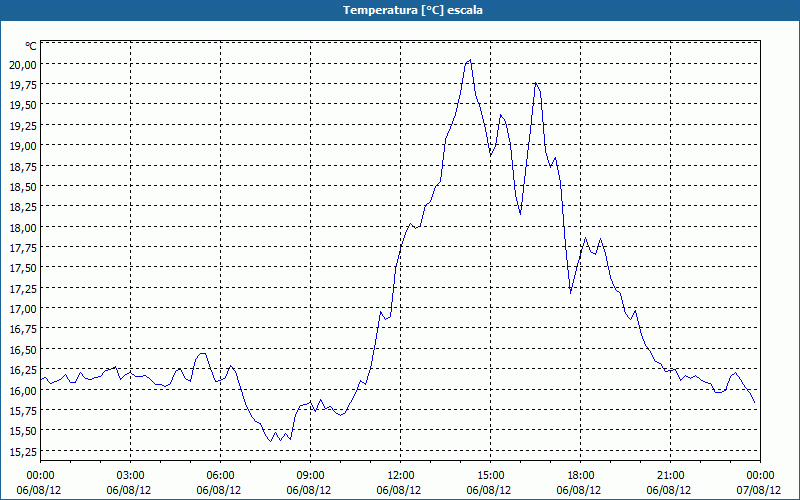Click the 17,00 axis label
This screenshot has height=500, width=800.
click(x=23, y=309)
